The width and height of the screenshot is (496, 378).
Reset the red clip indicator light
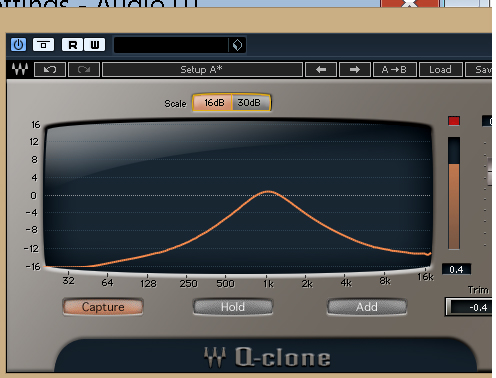coord(454,121)
